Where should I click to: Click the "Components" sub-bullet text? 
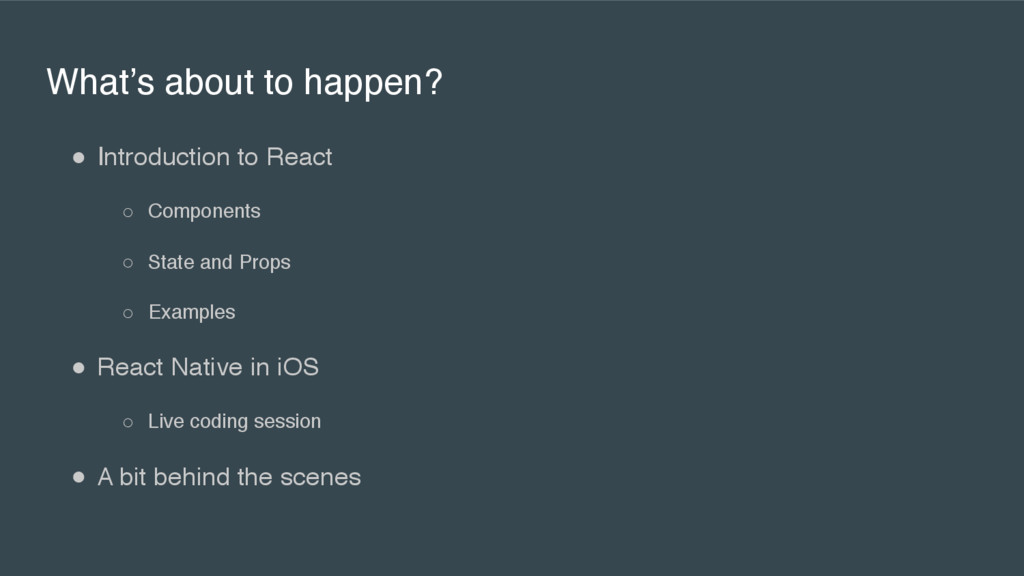[204, 212]
